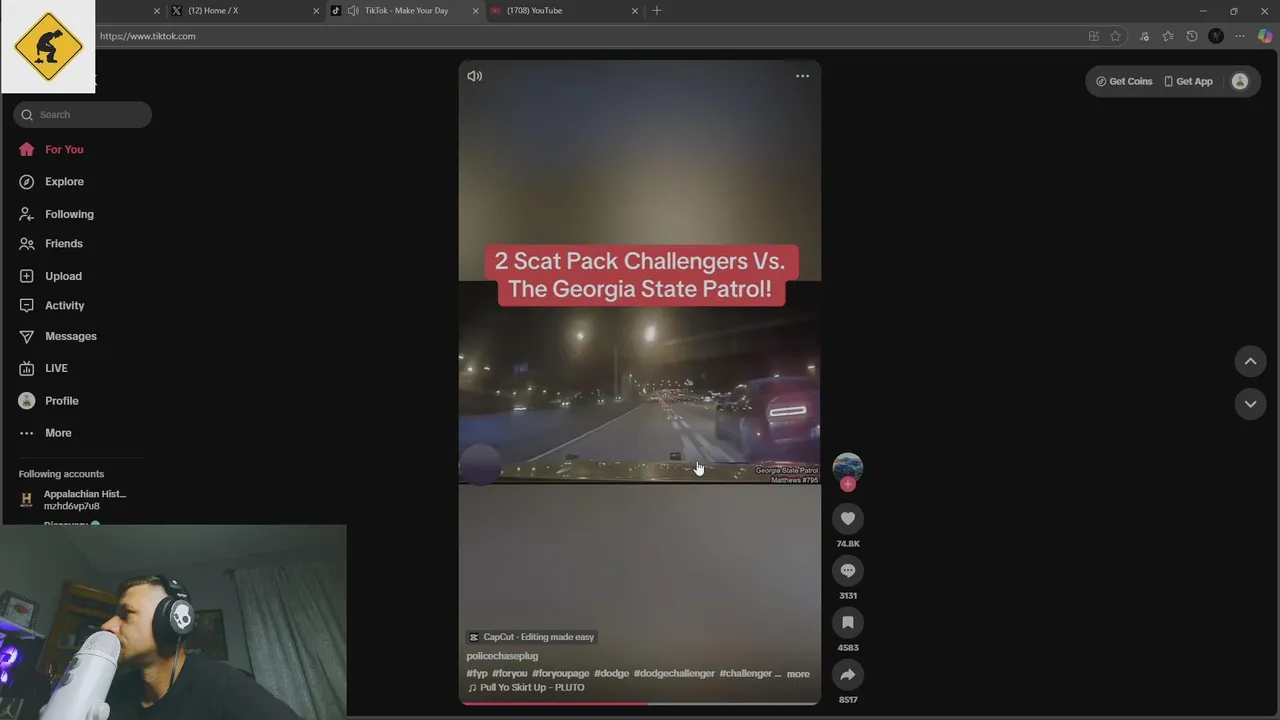The height and width of the screenshot is (720, 1280).
Task: Click the 'CapCut - Editing made easy' tag
Action: point(532,637)
